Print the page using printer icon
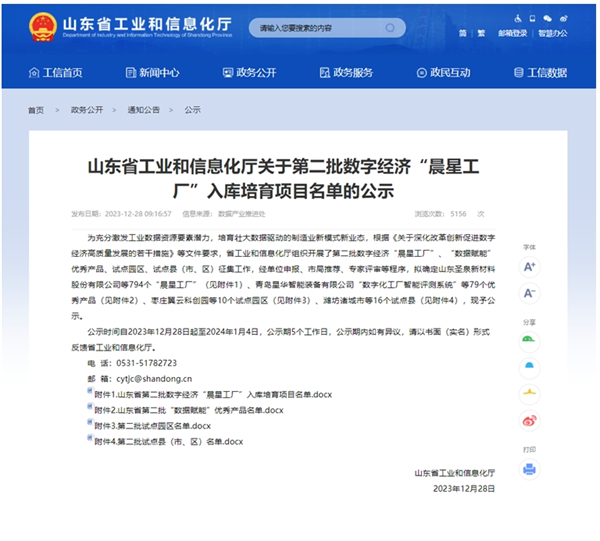The height and width of the screenshot is (541, 600). (x=529, y=468)
